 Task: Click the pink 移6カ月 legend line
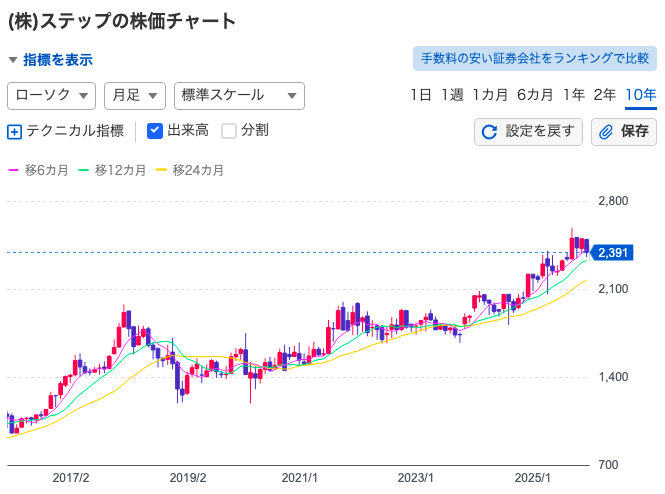[13, 170]
